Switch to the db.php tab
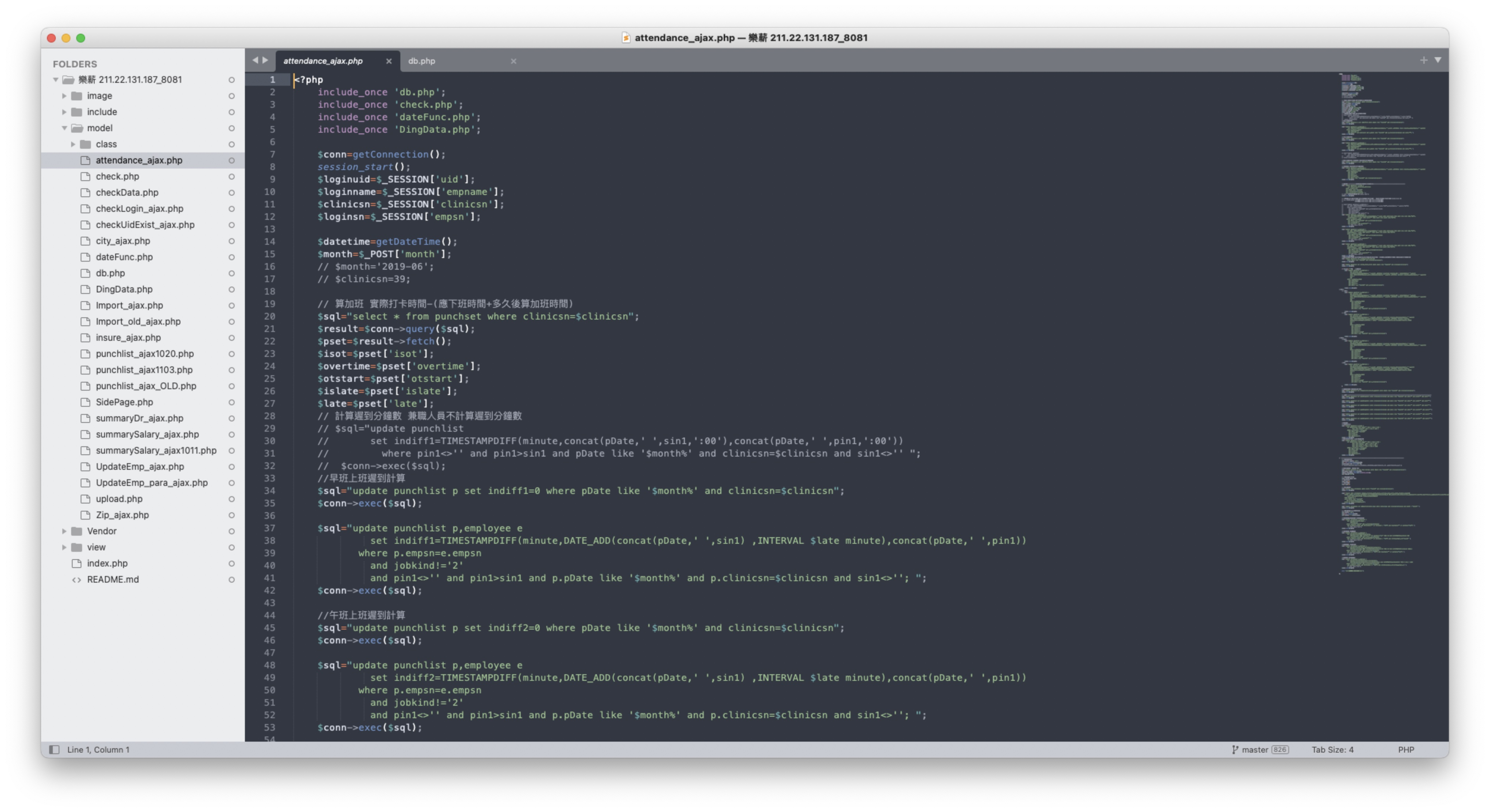Image resolution: width=1490 pixels, height=812 pixels. (422, 61)
